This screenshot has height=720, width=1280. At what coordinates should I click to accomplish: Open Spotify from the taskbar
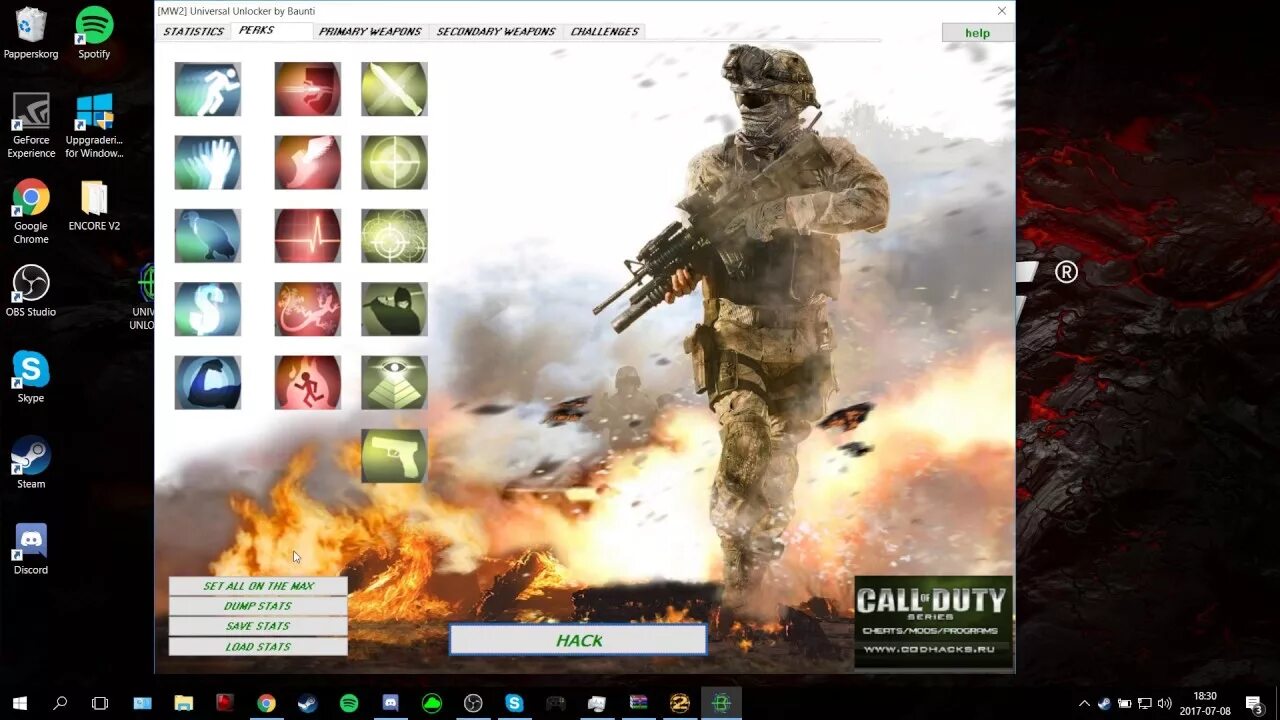pos(349,703)
